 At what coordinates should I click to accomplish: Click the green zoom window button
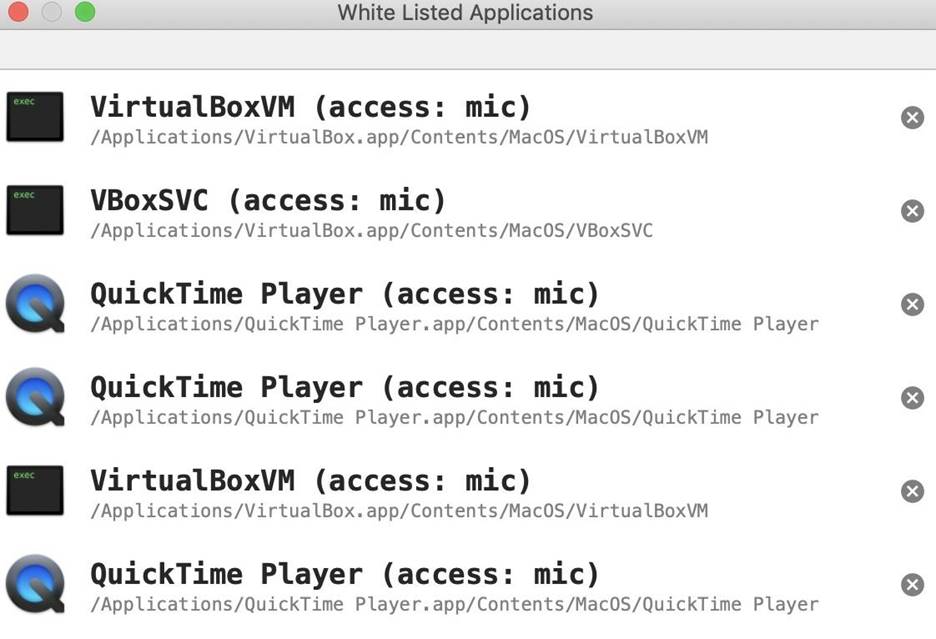click(85, 13)
